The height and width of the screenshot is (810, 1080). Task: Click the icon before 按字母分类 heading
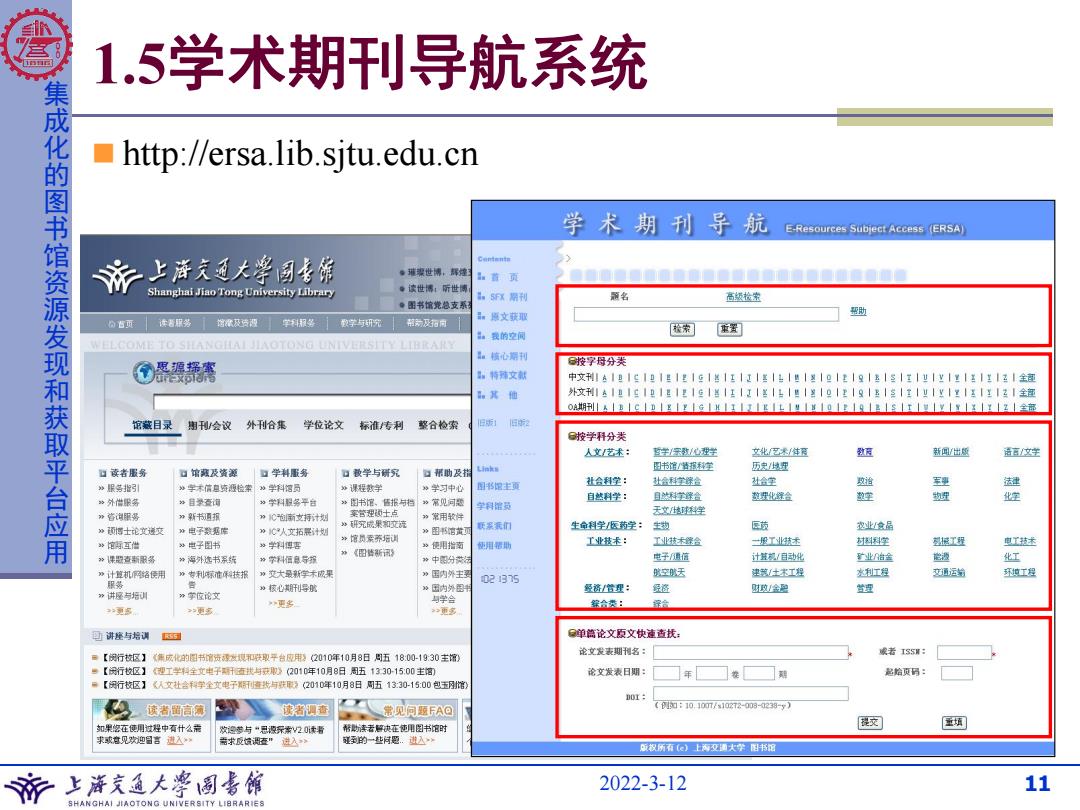point(572,361)
